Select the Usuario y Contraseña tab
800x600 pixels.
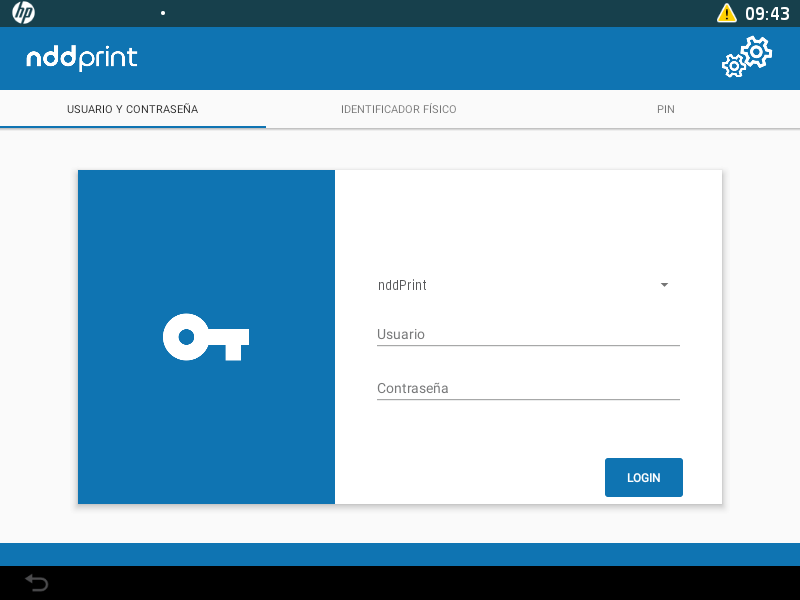(132, 109)
